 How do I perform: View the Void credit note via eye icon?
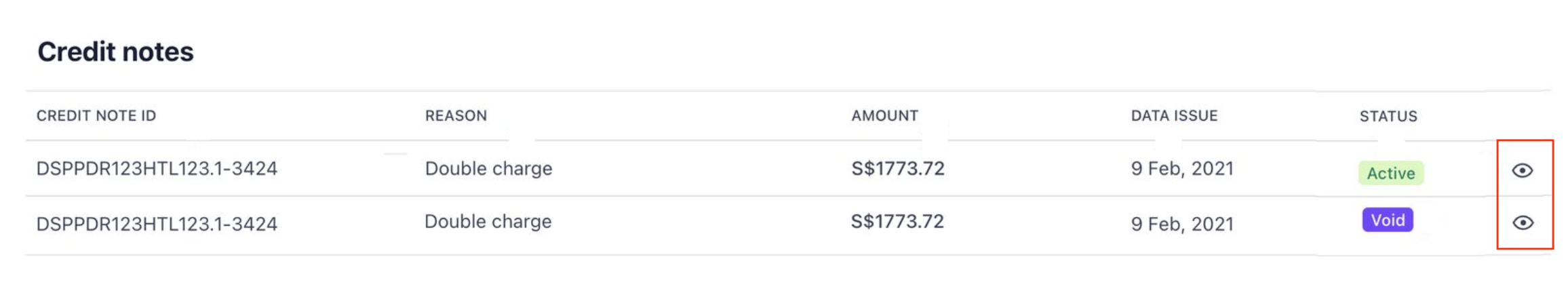coord(1523,222)
